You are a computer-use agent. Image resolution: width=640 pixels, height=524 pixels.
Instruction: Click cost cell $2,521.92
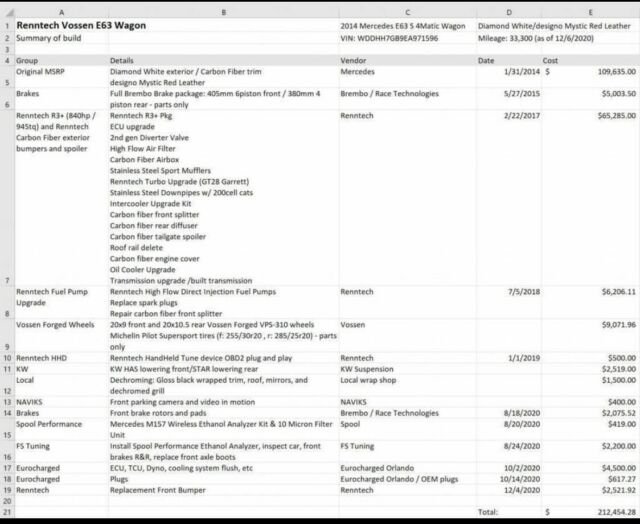591,490
